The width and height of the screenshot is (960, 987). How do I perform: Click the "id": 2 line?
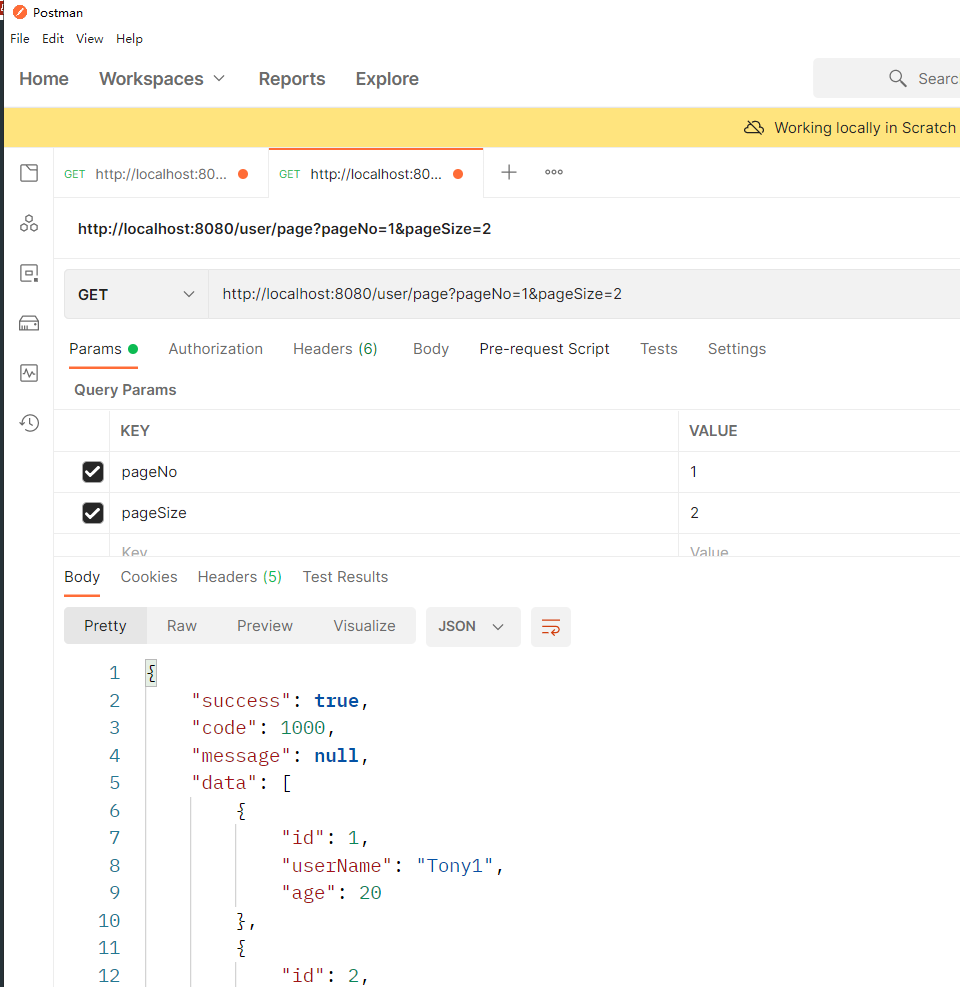coord(324,976)
